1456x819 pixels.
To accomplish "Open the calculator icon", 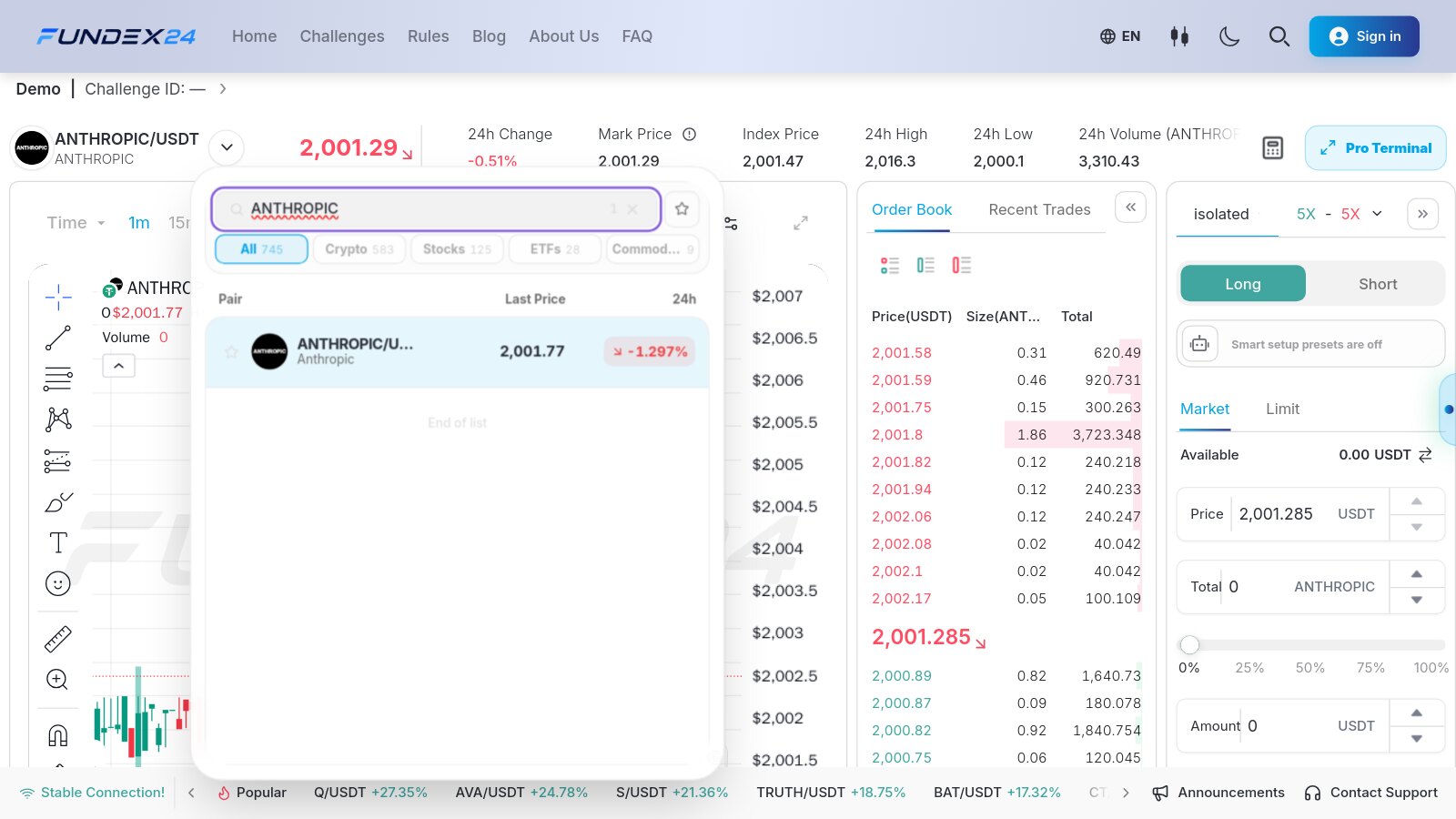I will click(x=1273, y=148).
